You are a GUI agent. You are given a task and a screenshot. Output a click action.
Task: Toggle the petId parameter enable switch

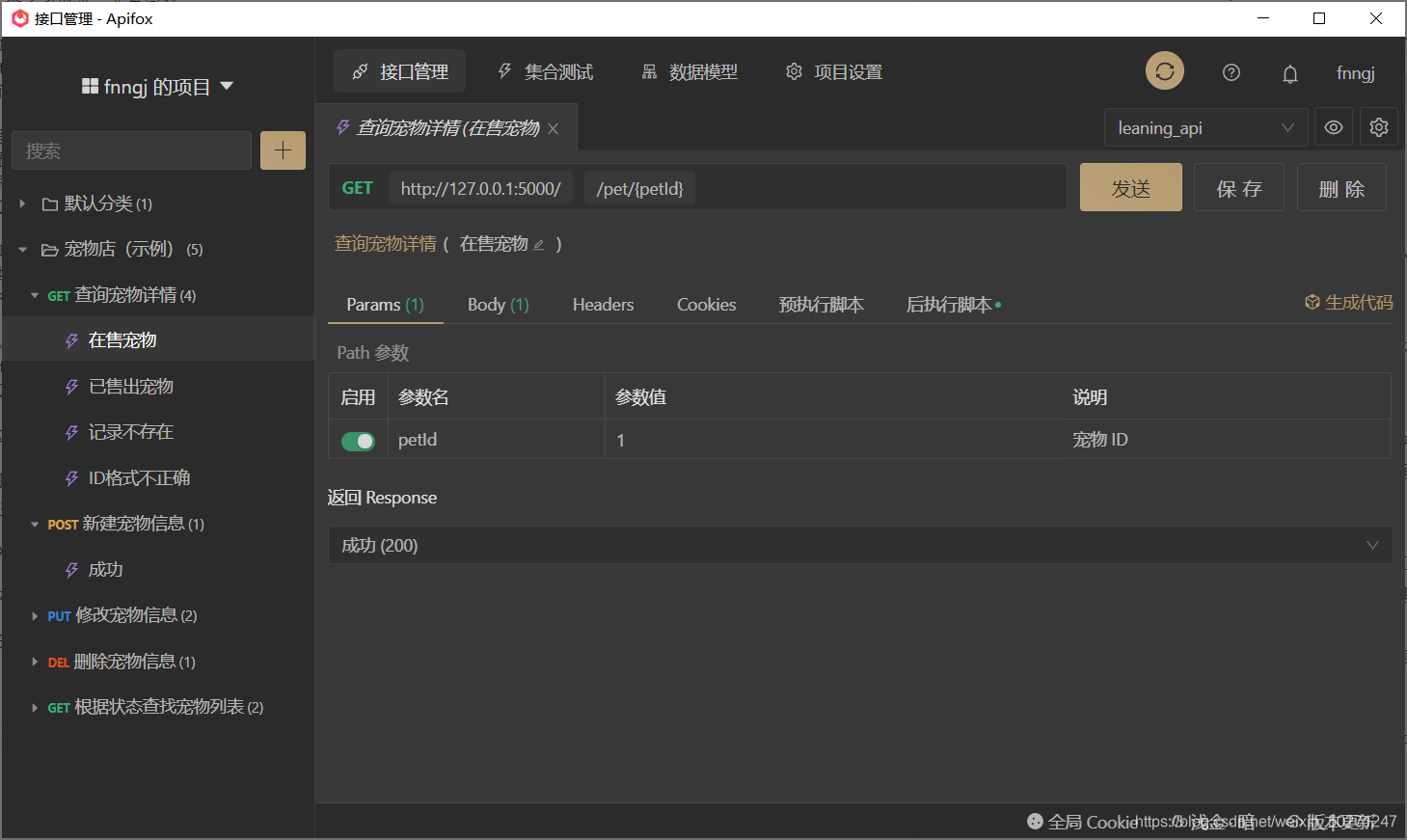point(358,441)
